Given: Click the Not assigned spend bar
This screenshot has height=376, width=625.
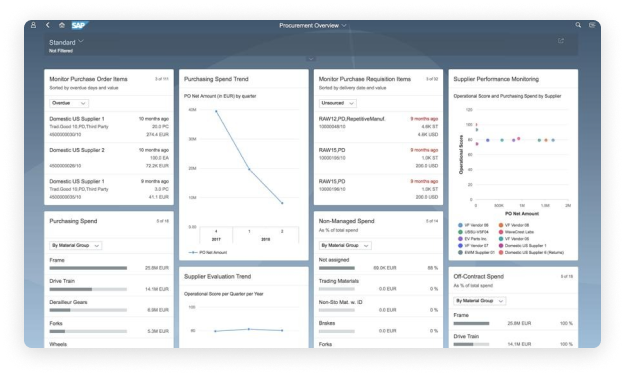Looking at the screenshot, I should (337, 268).
